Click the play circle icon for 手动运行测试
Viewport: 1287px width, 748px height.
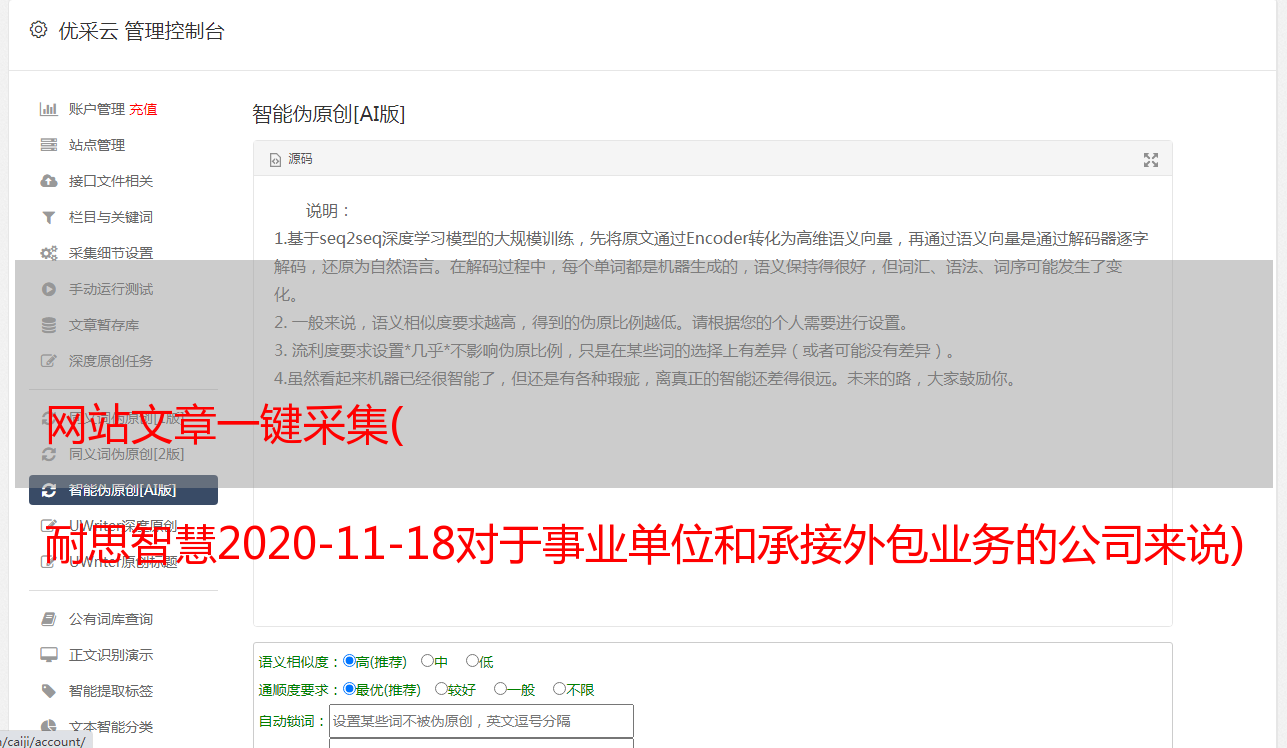(x=48, y=289)
